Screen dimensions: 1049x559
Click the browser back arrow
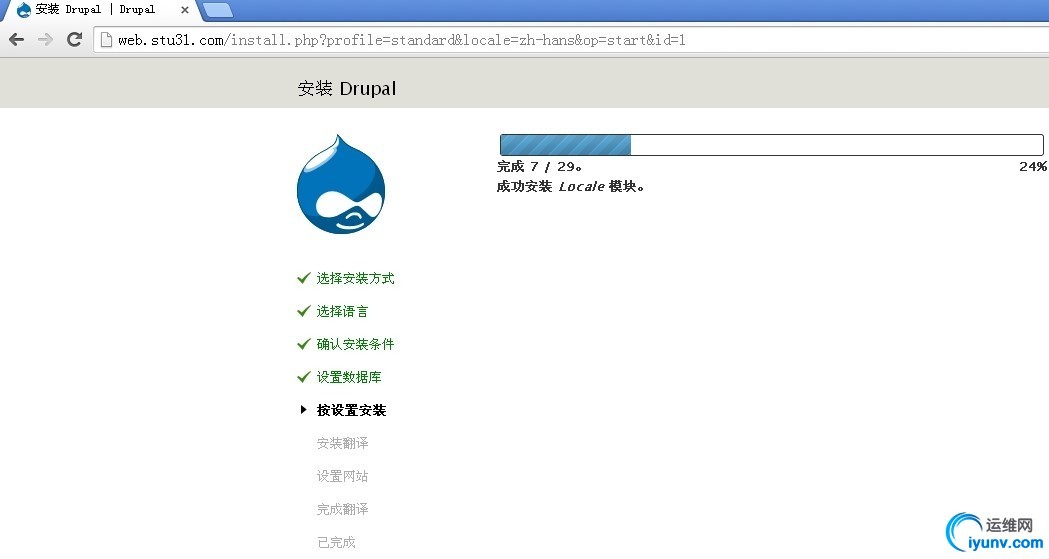click(17, 39)
